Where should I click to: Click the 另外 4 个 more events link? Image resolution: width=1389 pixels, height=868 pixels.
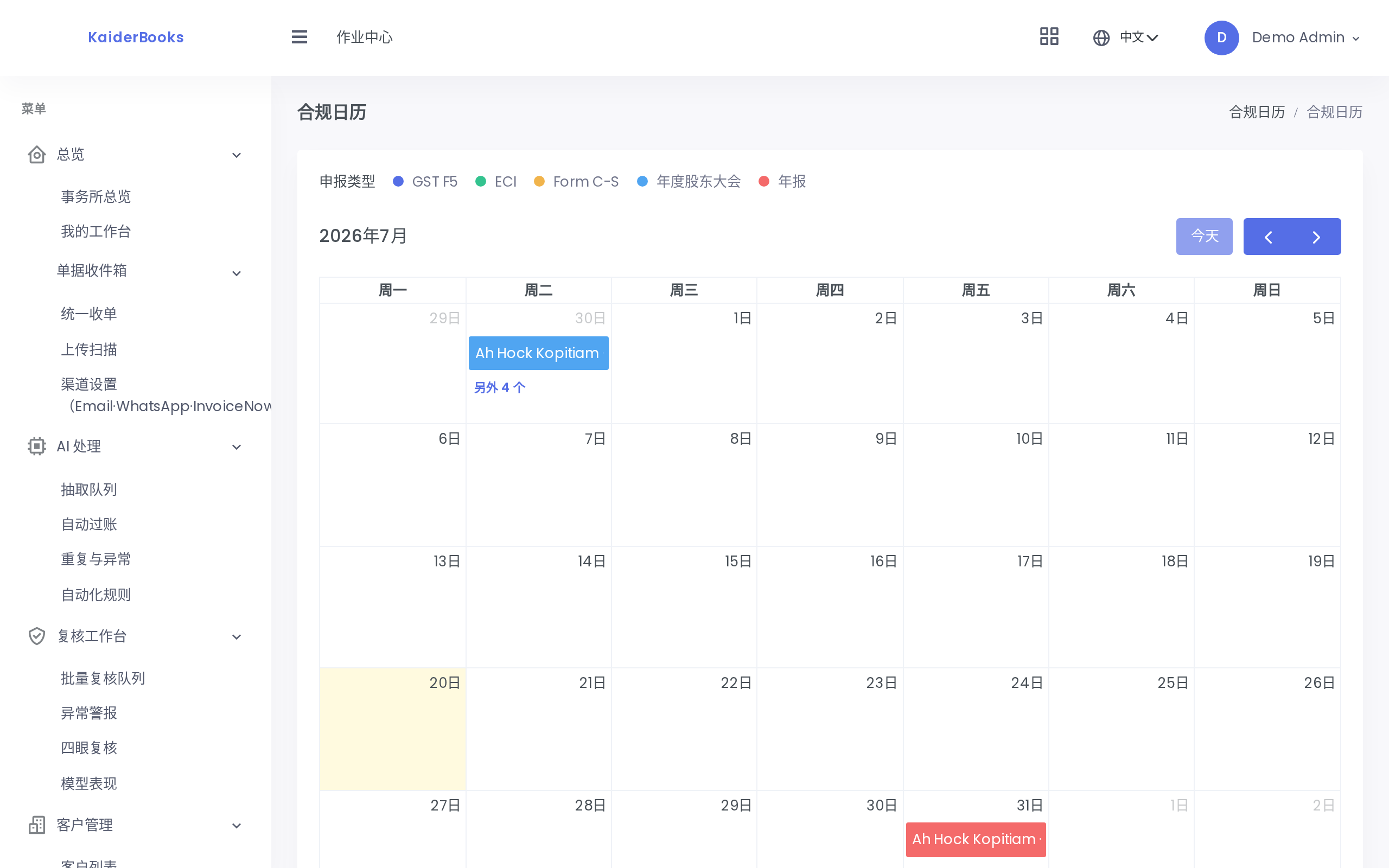499,387
